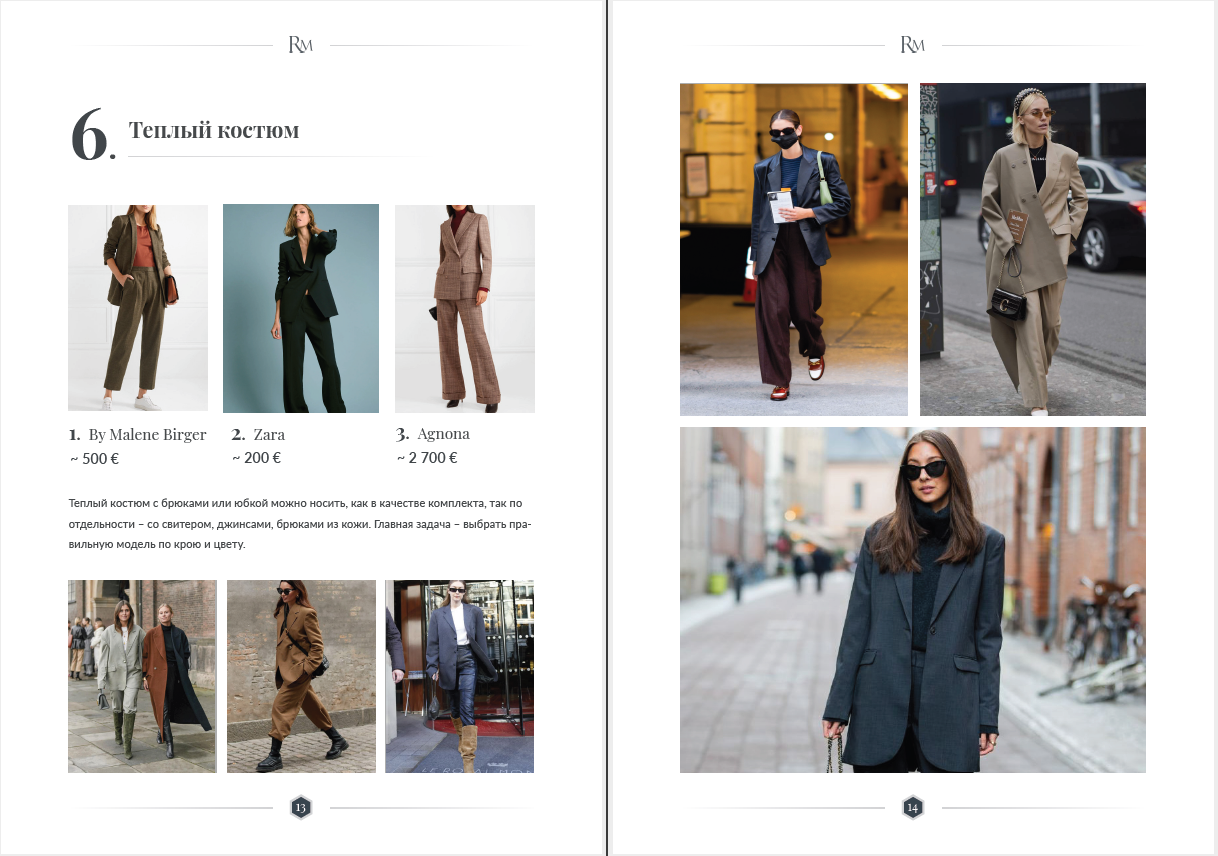Click the paragraph starting "Теплый костюм с брюками"
The image size is (1218, 856).
click(x=299, y=524)
